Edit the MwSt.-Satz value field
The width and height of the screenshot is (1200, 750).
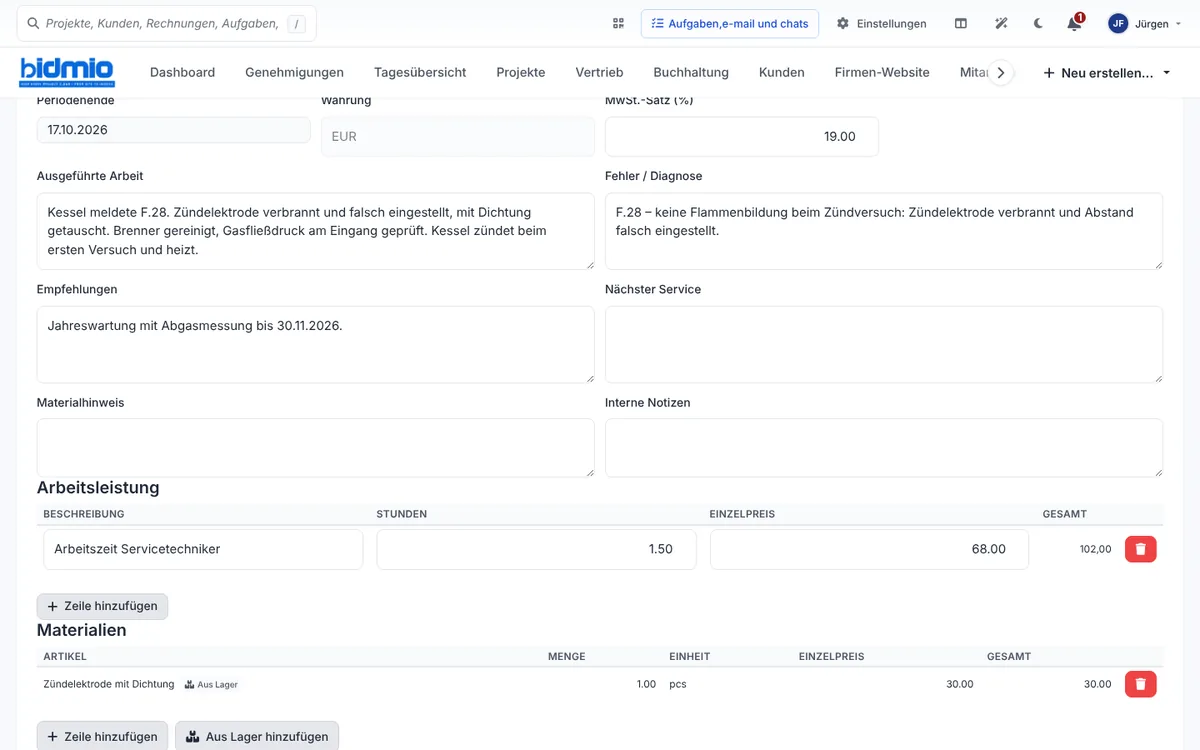tap(742, 136)
